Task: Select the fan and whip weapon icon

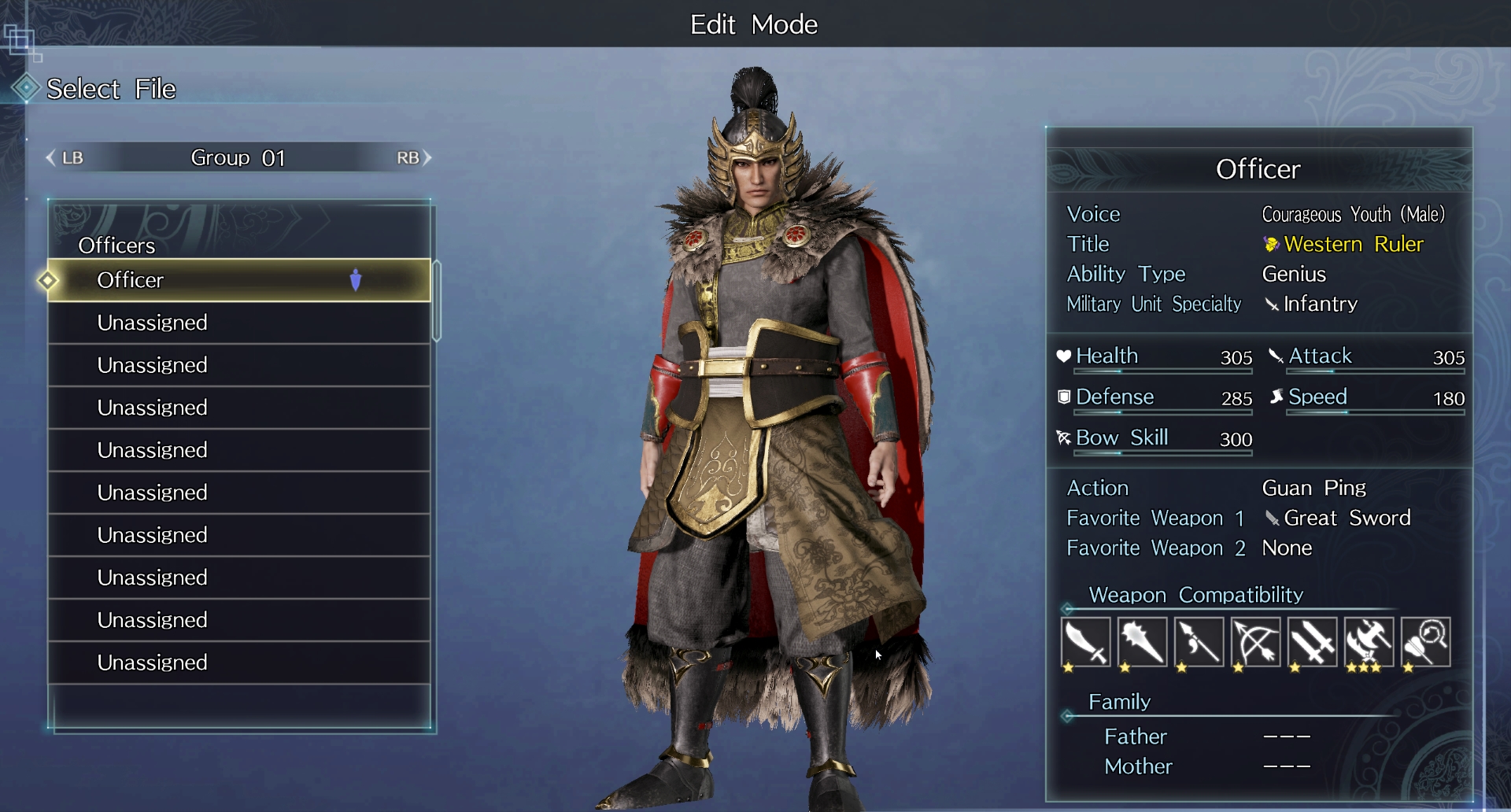Action: click(1426, 642)
